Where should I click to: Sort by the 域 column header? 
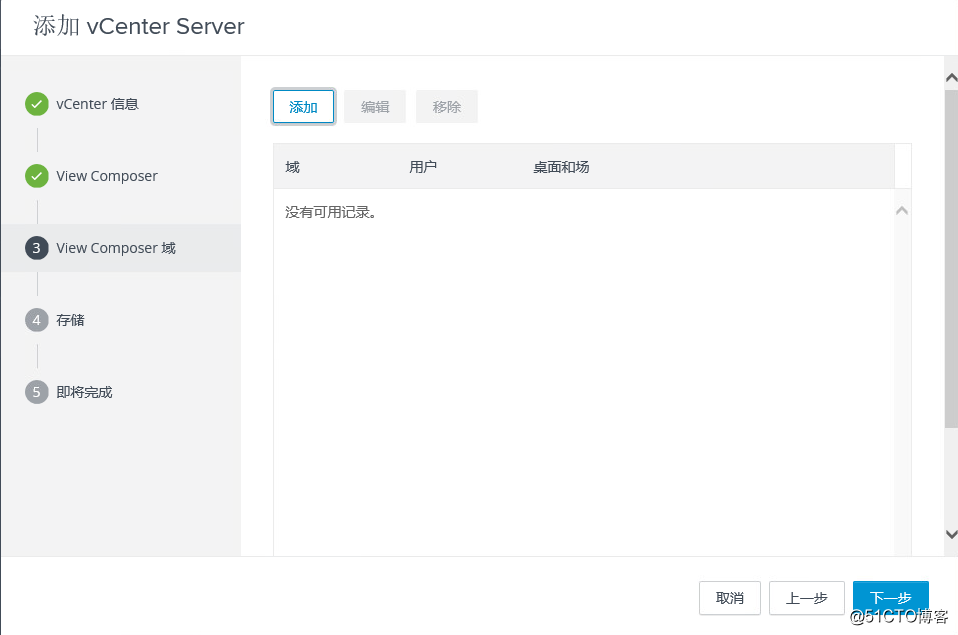(293, 167)
